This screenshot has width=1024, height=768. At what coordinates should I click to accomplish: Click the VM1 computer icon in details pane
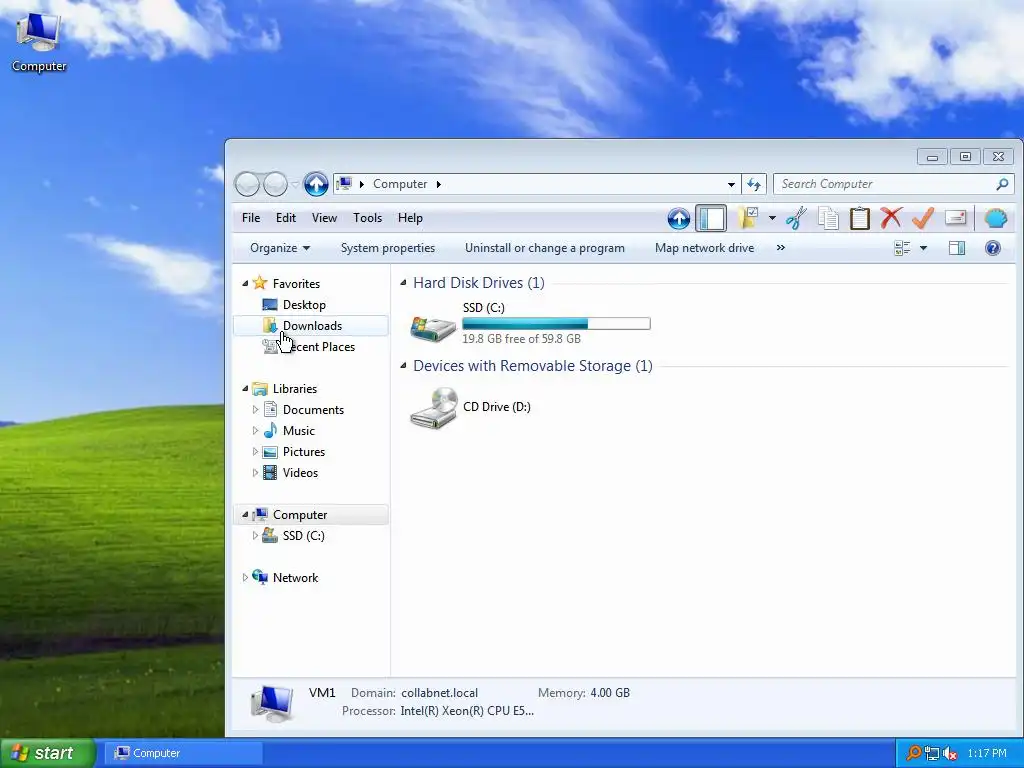272,703
